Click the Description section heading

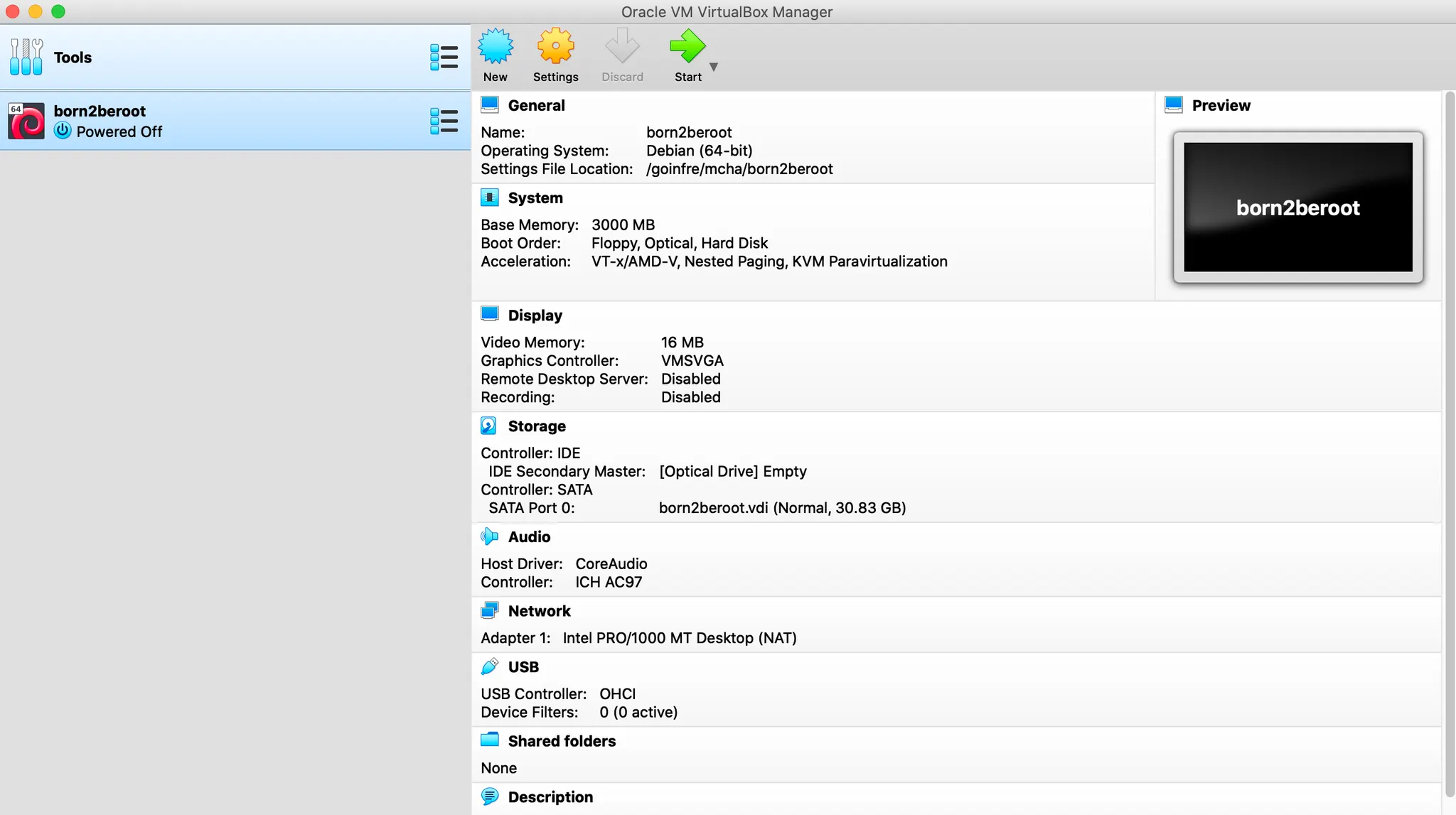[x=550, y=797]
